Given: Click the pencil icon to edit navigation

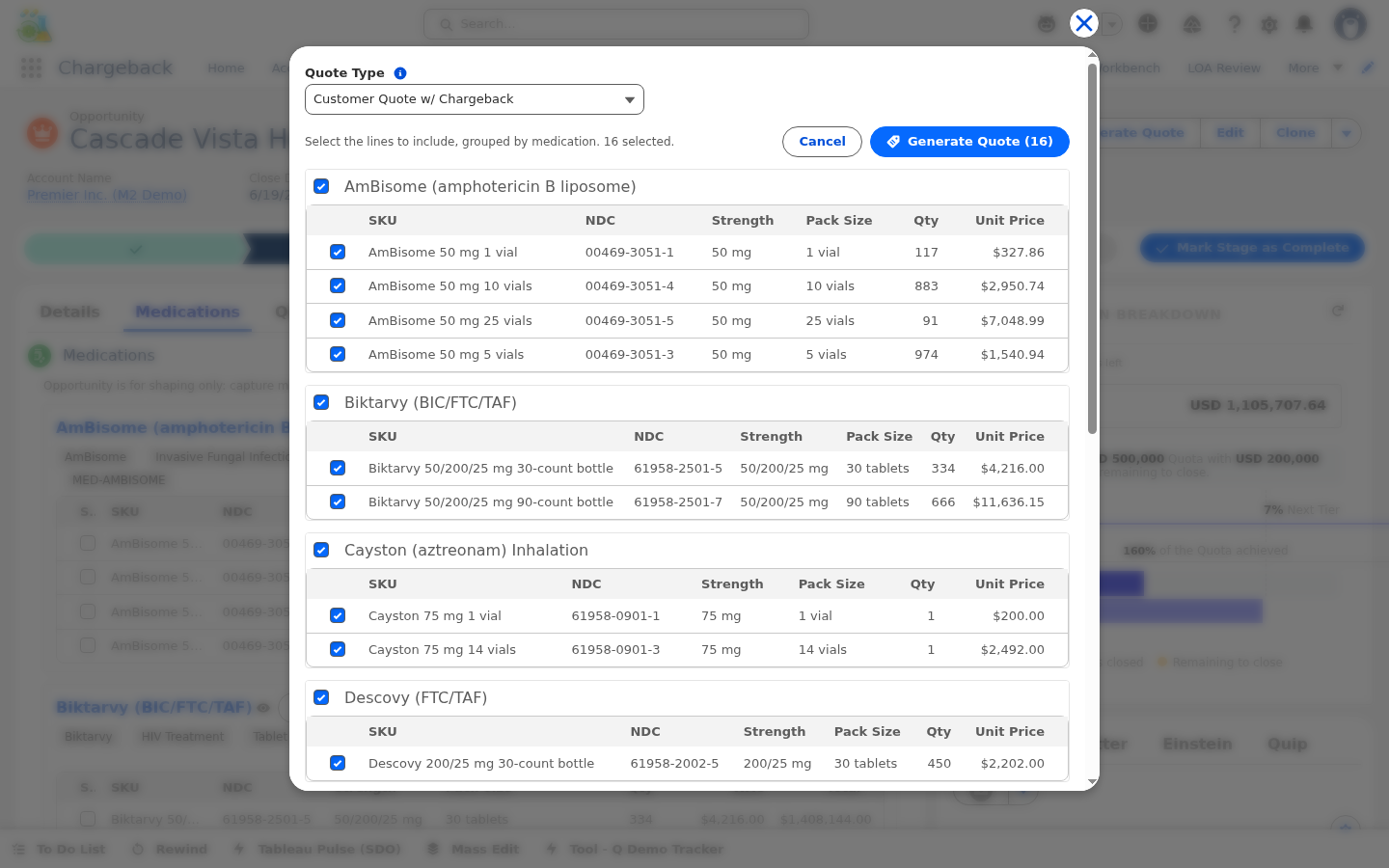Looking at the screenshot, I should [x=1367, y=68].
